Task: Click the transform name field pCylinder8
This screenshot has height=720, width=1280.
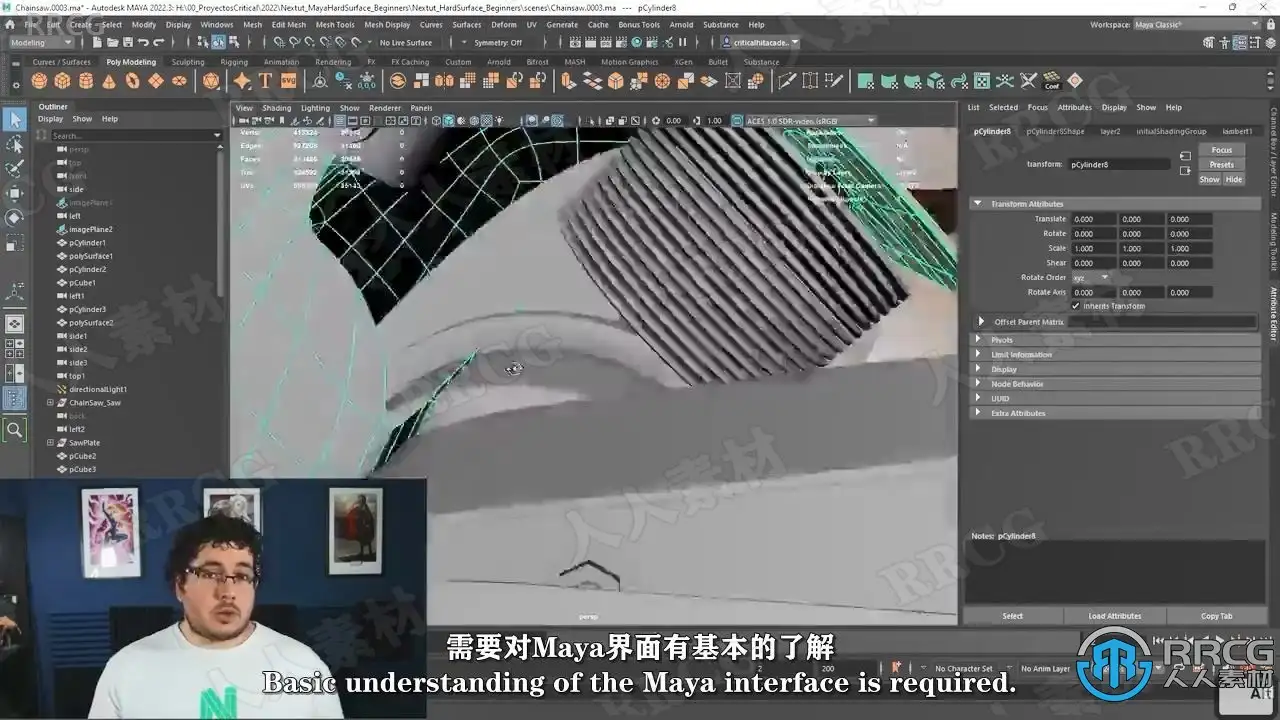Action: click(x=1119, y=164)
